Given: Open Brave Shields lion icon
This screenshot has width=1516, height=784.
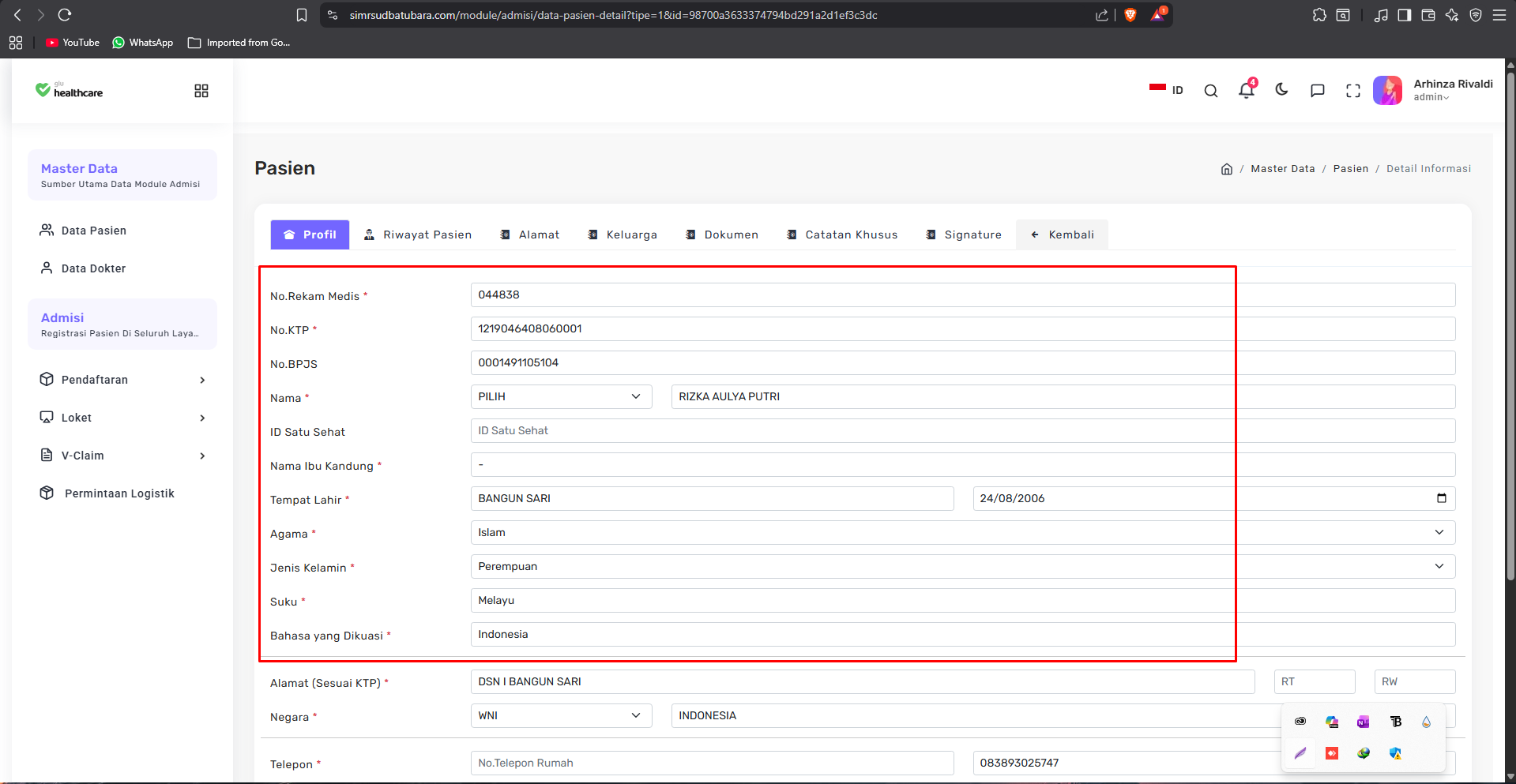Looking at the screenshot, I should [1130, 15].
